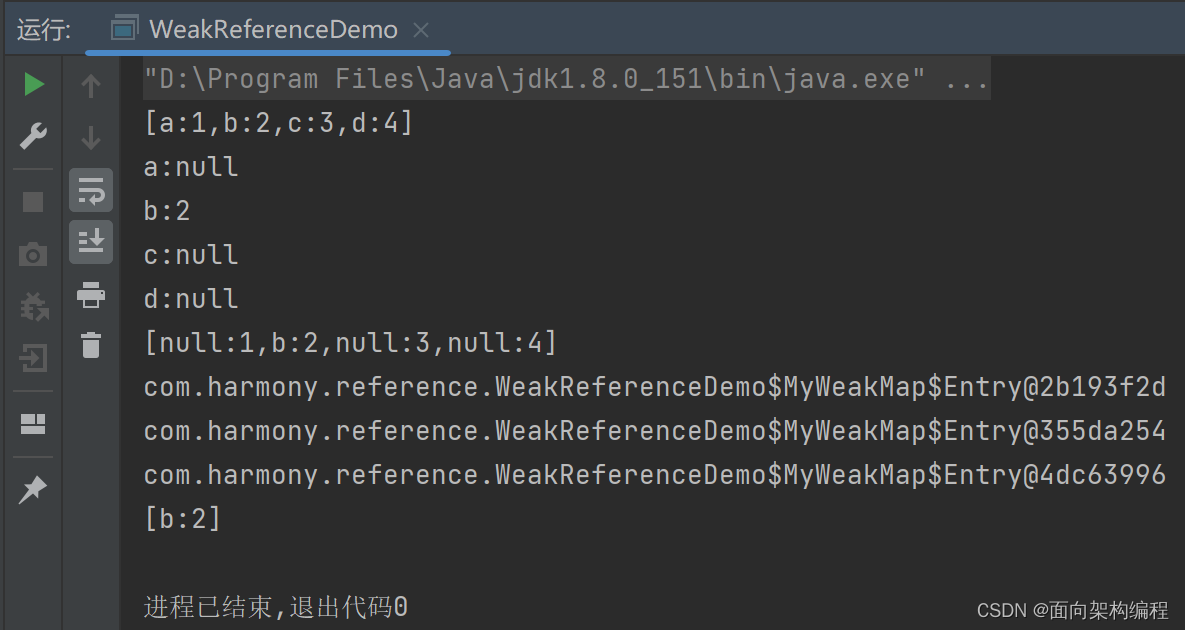
Task: Select the WeakReferenceDemo run tab
Action: [270, 29]
